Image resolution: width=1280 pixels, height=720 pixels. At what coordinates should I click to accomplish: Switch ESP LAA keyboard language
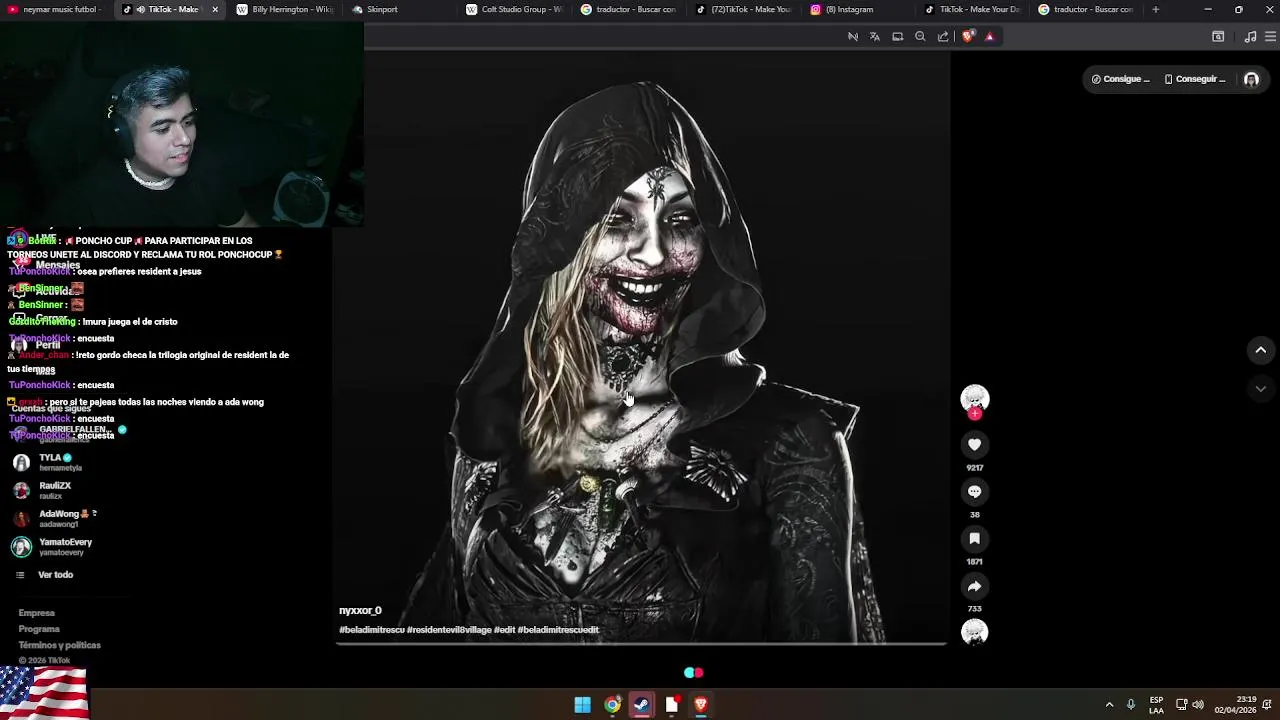coord(1156,705)
